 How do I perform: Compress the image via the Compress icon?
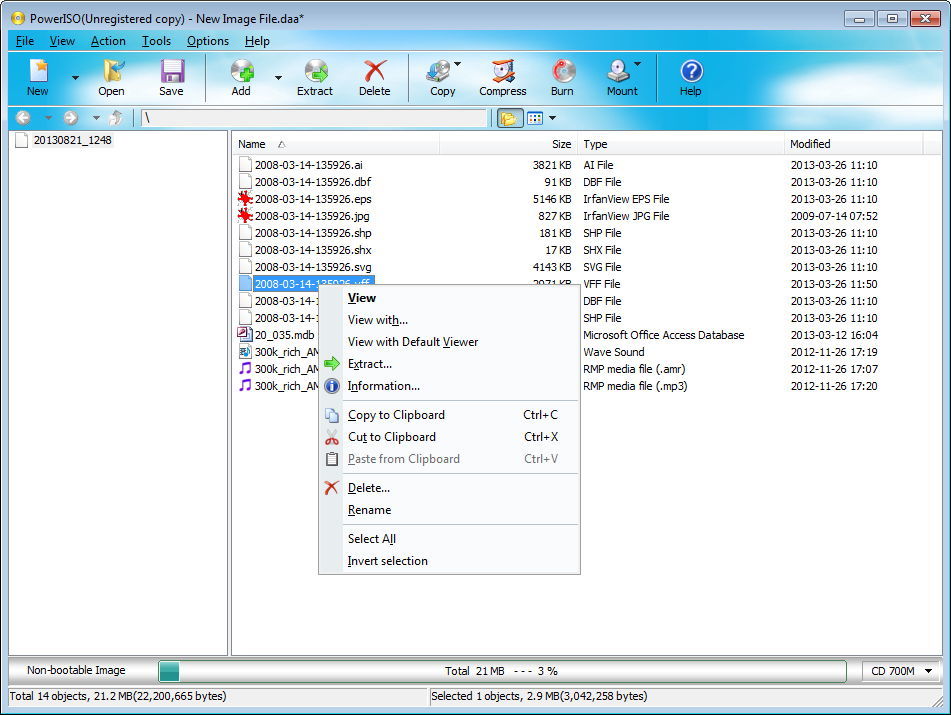502,77
